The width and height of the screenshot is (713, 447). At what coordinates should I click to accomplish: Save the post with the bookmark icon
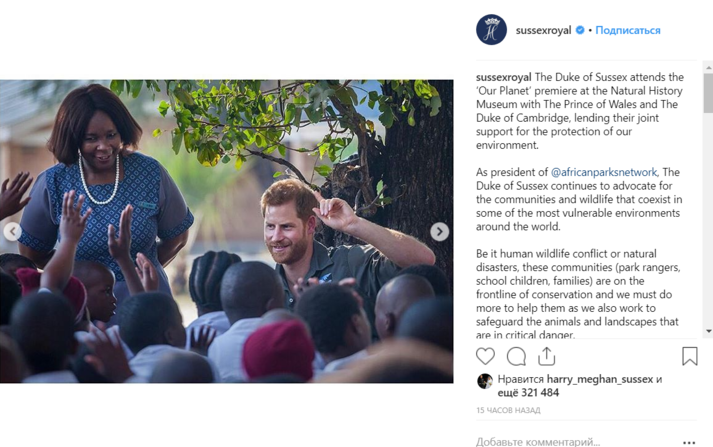point(689,356)
